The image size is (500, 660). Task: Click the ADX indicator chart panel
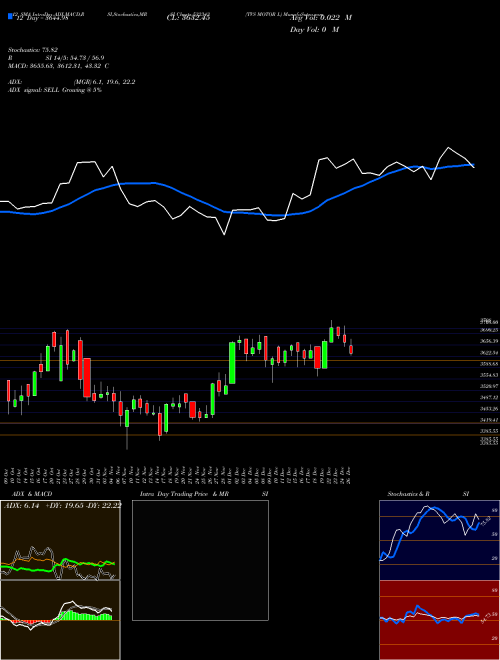tap(60, 540)
